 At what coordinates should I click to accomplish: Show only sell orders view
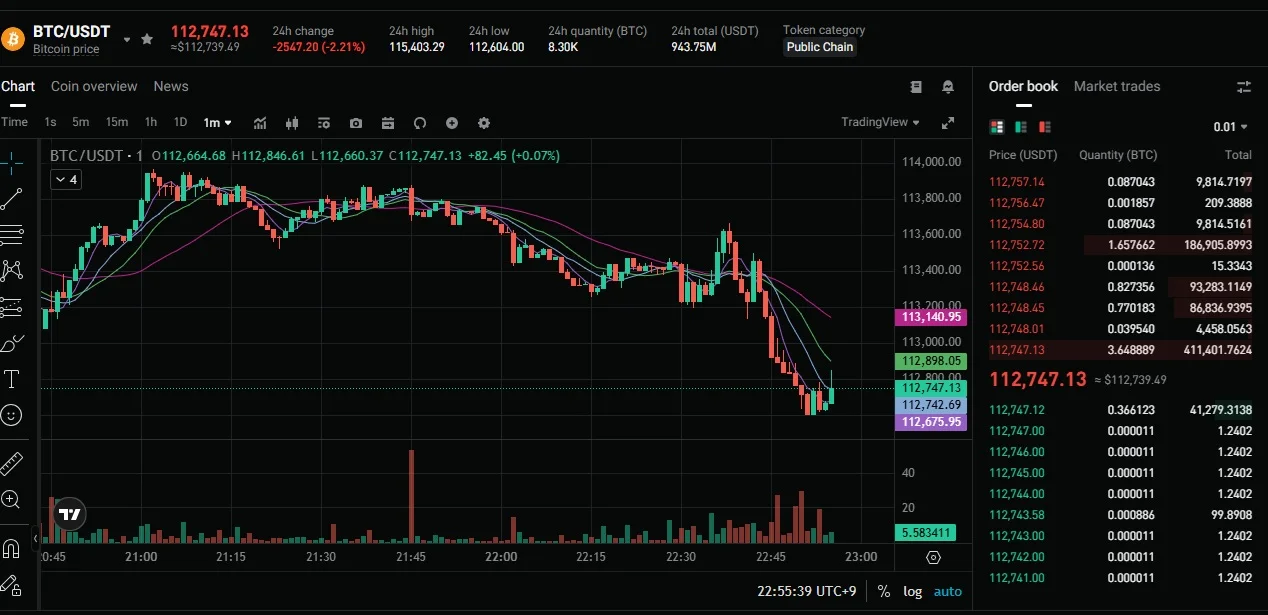click(x=1045, y=127)
